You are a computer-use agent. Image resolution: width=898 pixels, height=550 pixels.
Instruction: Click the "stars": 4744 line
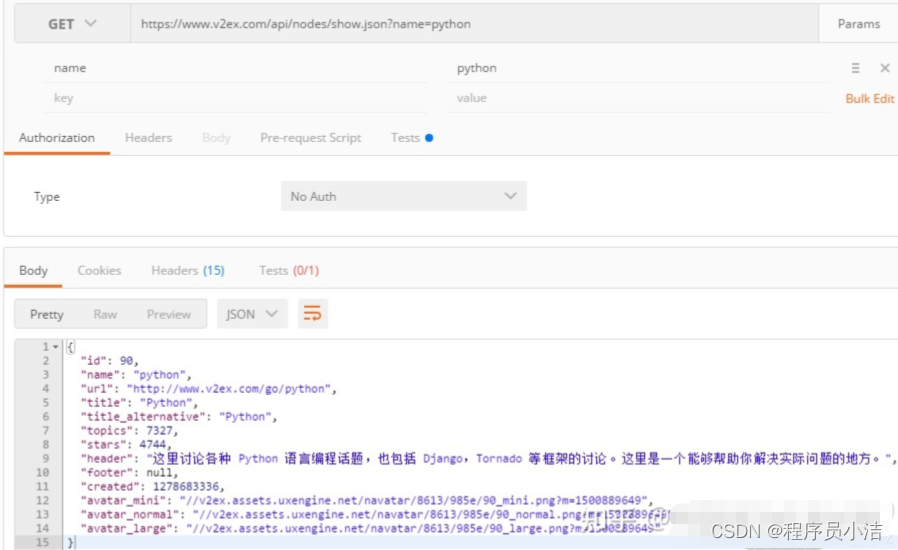(126, 445)
